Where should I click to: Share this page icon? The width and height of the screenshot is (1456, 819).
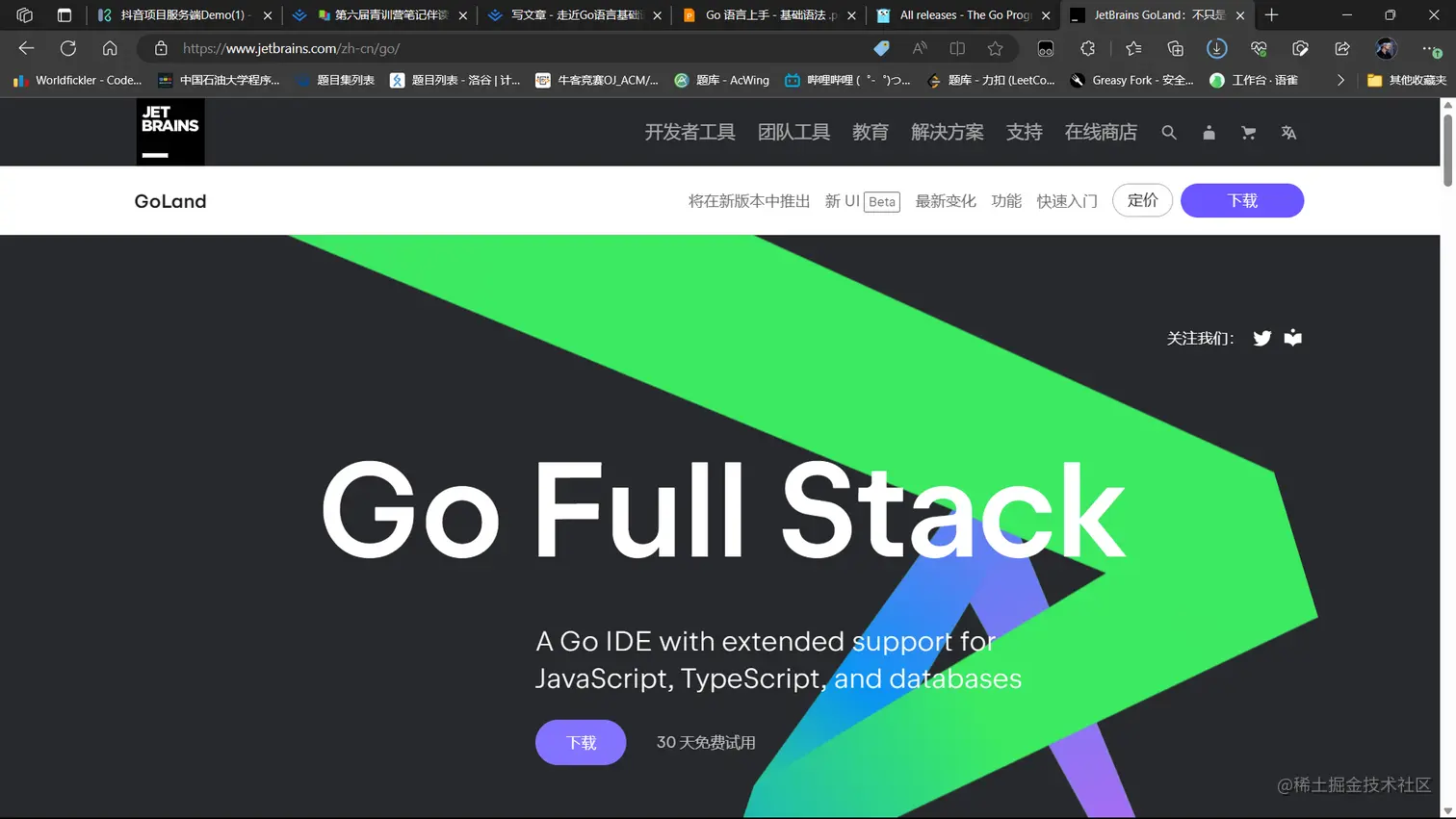click(x=1342, y=48)
